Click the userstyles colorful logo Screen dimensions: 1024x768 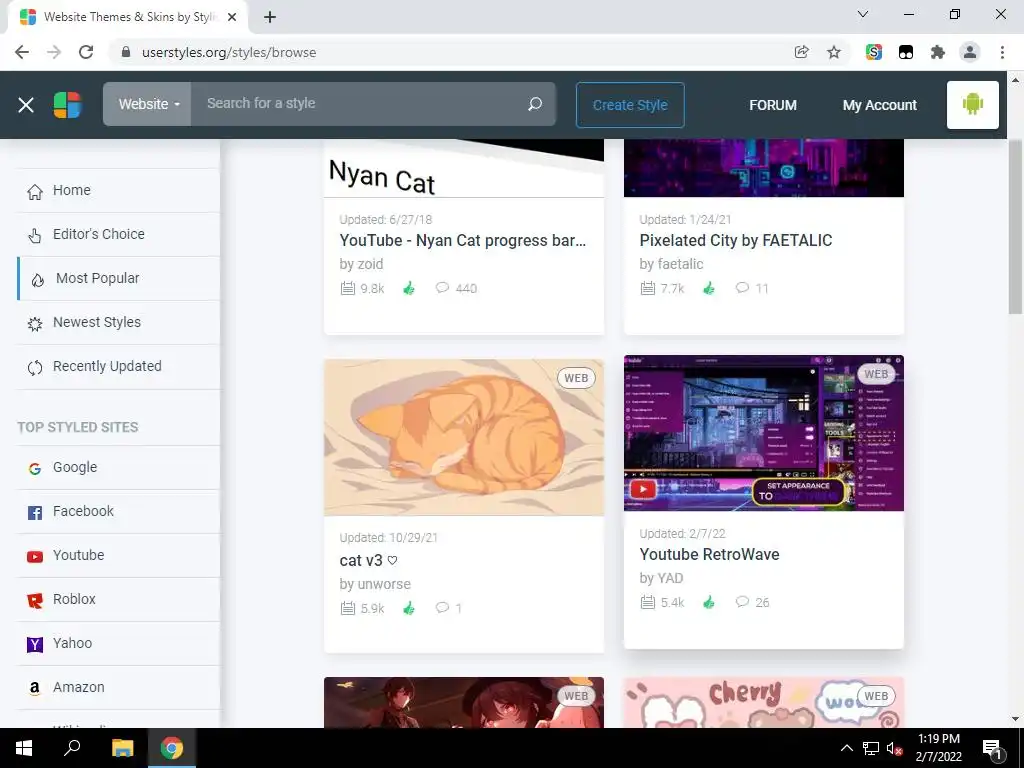click(67, 104)
